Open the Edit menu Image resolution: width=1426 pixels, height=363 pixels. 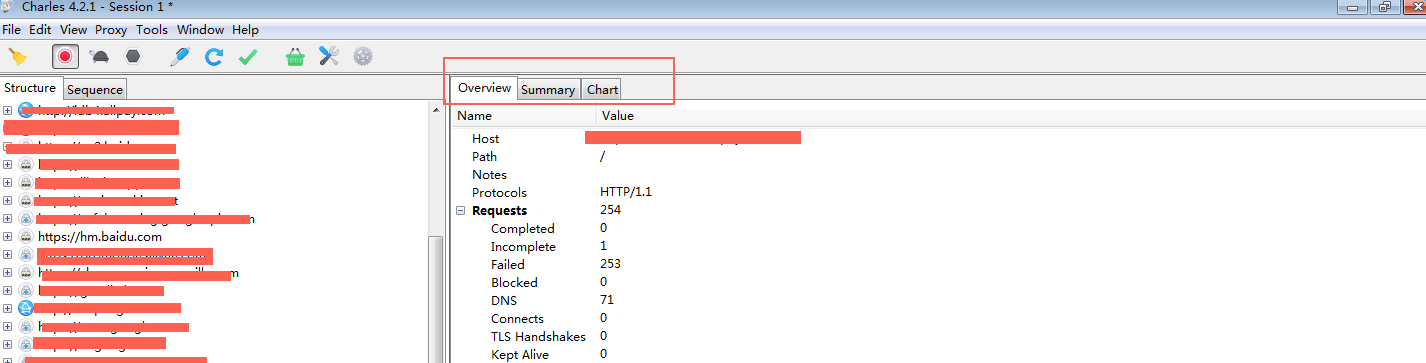(40, 30)
